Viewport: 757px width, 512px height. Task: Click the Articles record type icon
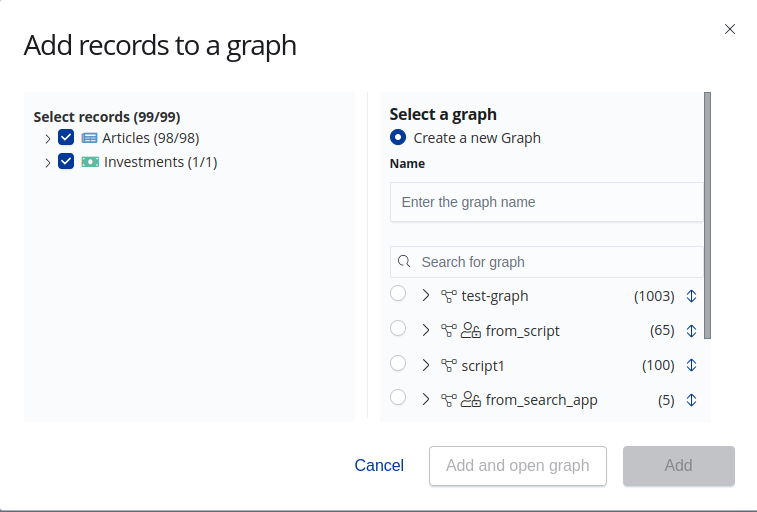(x=89, y=138)
